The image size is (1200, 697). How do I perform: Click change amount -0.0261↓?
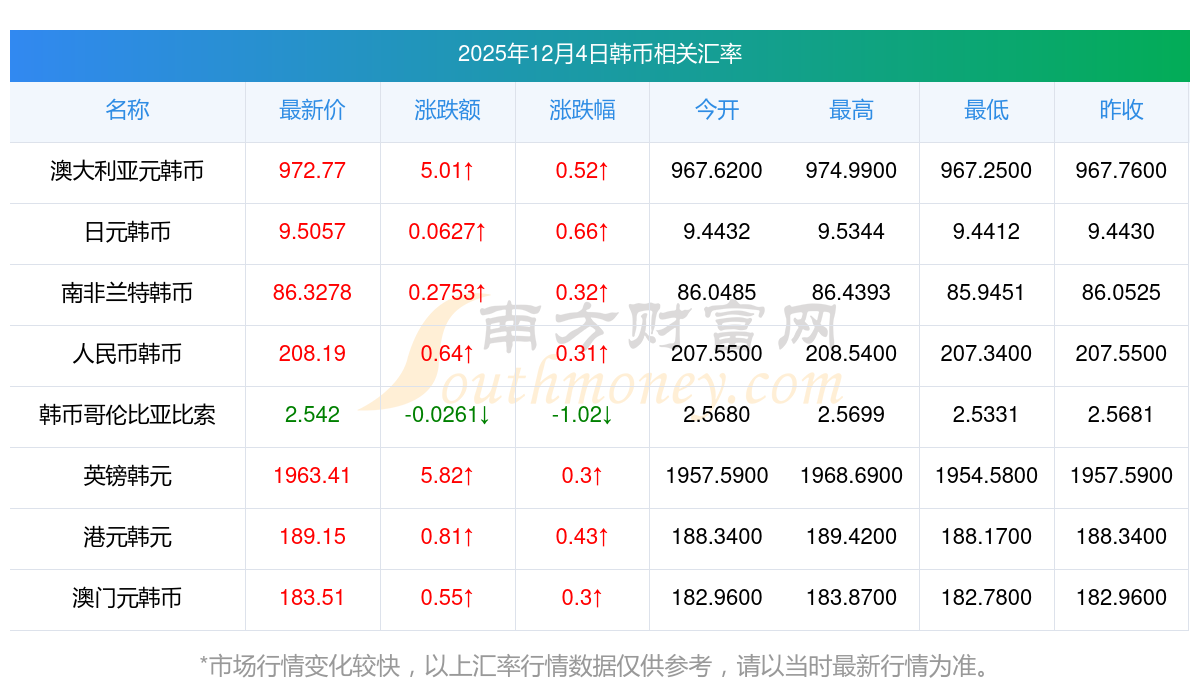tap(447, 415)
